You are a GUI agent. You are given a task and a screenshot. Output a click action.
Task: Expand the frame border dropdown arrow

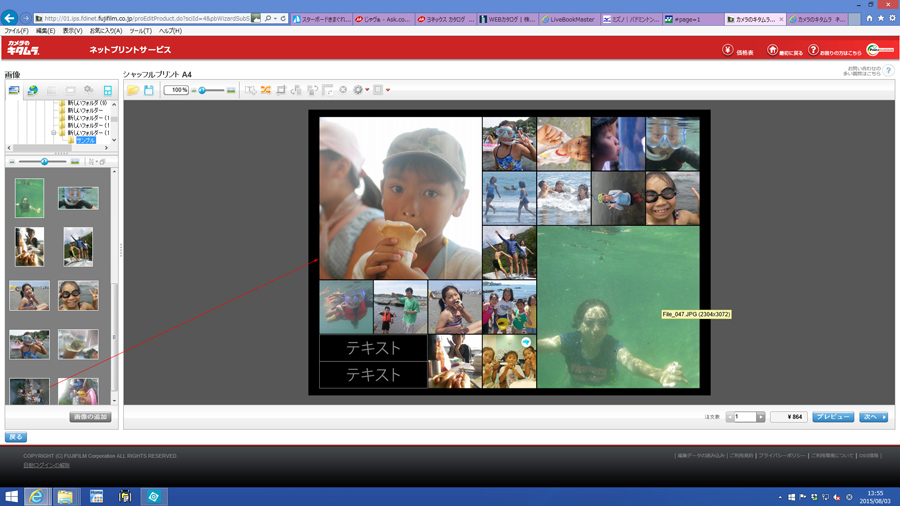(x=388, y=90)
